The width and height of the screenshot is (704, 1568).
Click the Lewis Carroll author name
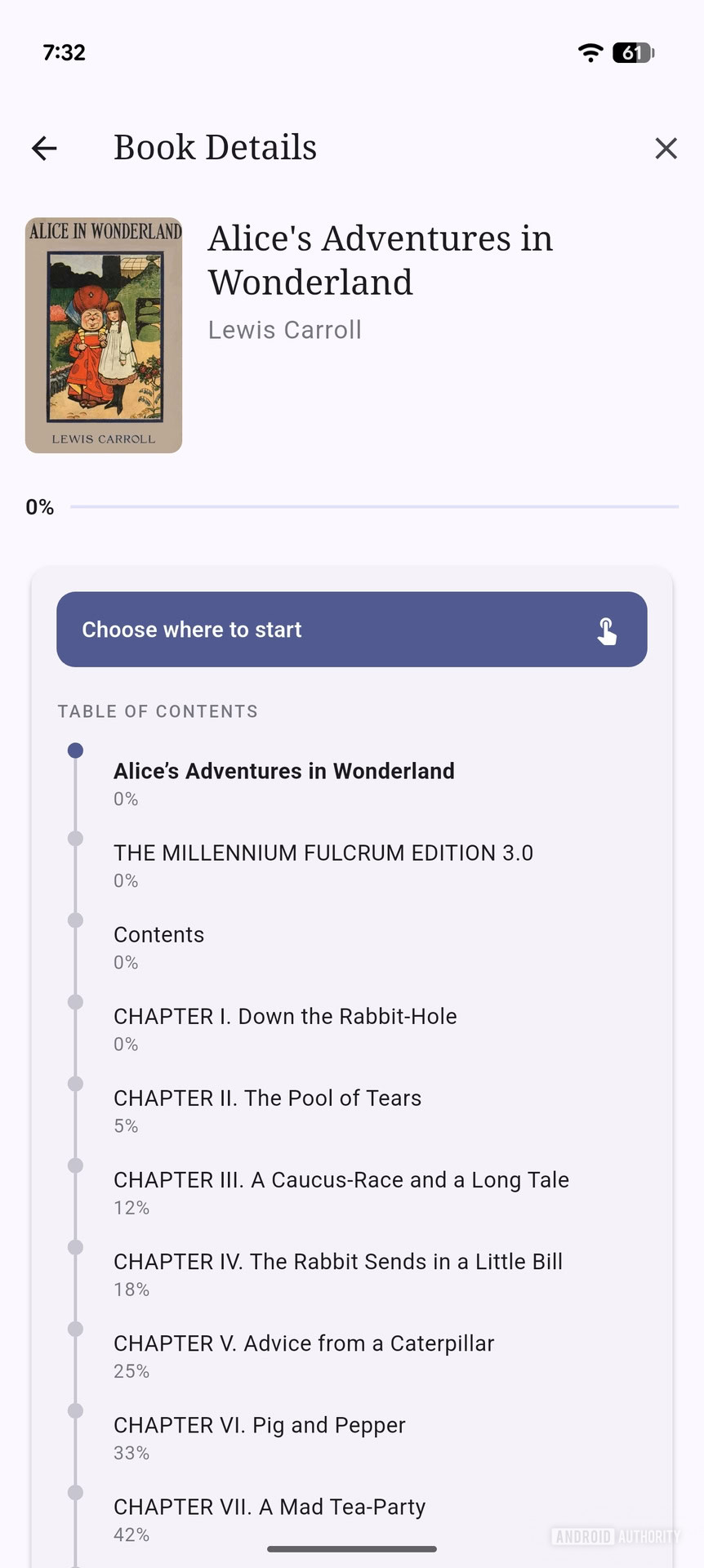pyautogui.click(x=284, y=330)
